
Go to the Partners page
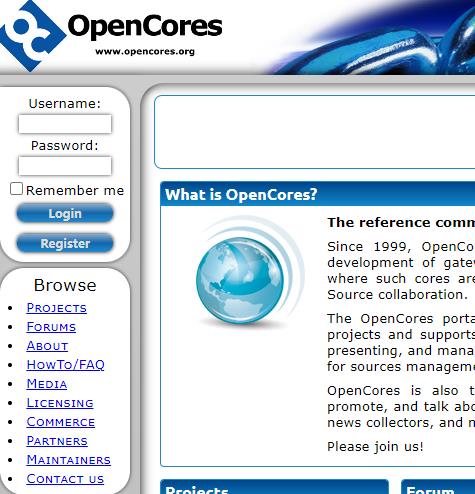coord(57,441)
